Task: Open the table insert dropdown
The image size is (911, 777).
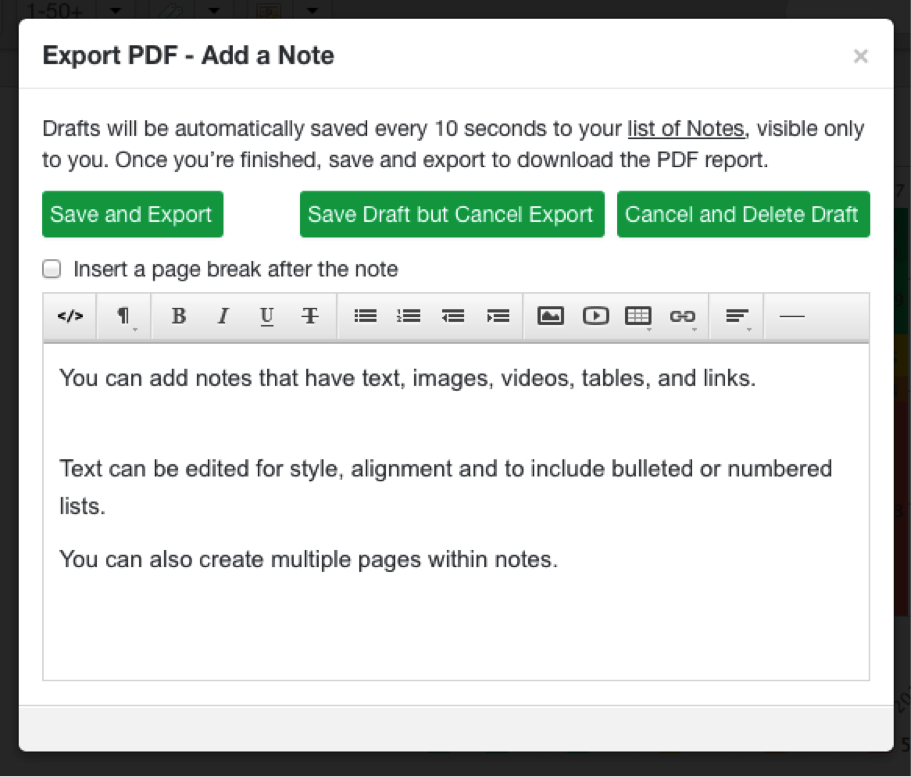Action: (x=639, y=316)
